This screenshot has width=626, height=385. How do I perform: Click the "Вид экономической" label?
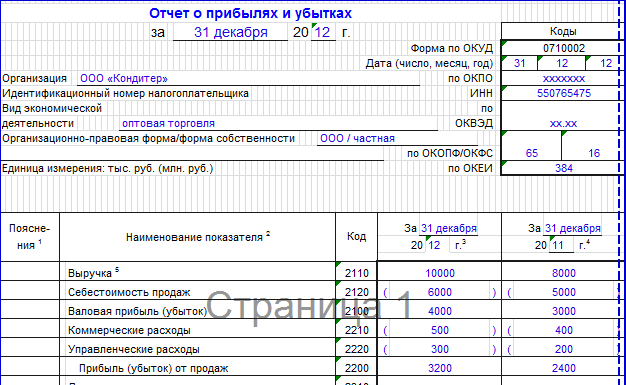tap(52, 109)
